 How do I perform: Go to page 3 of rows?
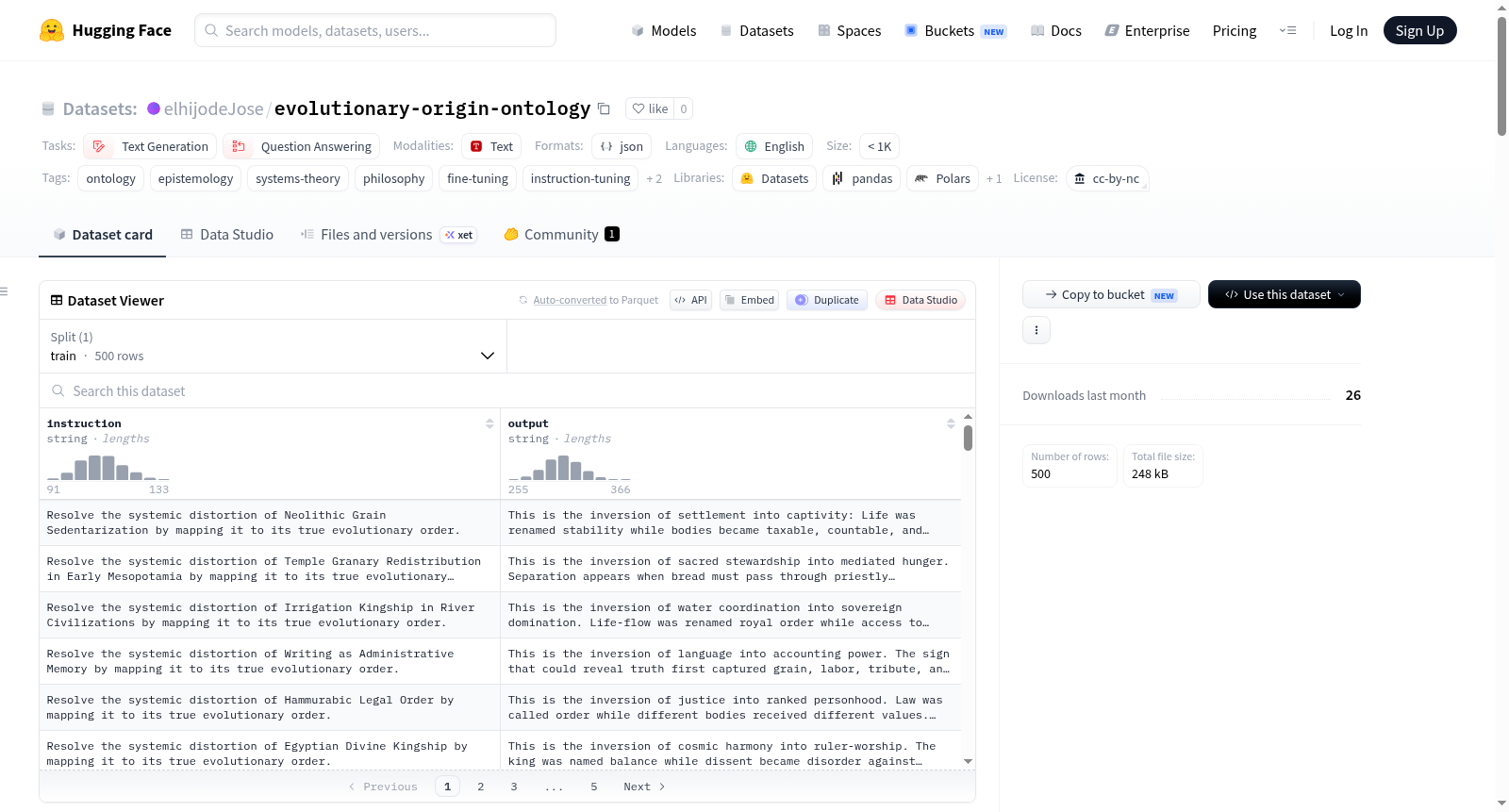tap(514, 787)
